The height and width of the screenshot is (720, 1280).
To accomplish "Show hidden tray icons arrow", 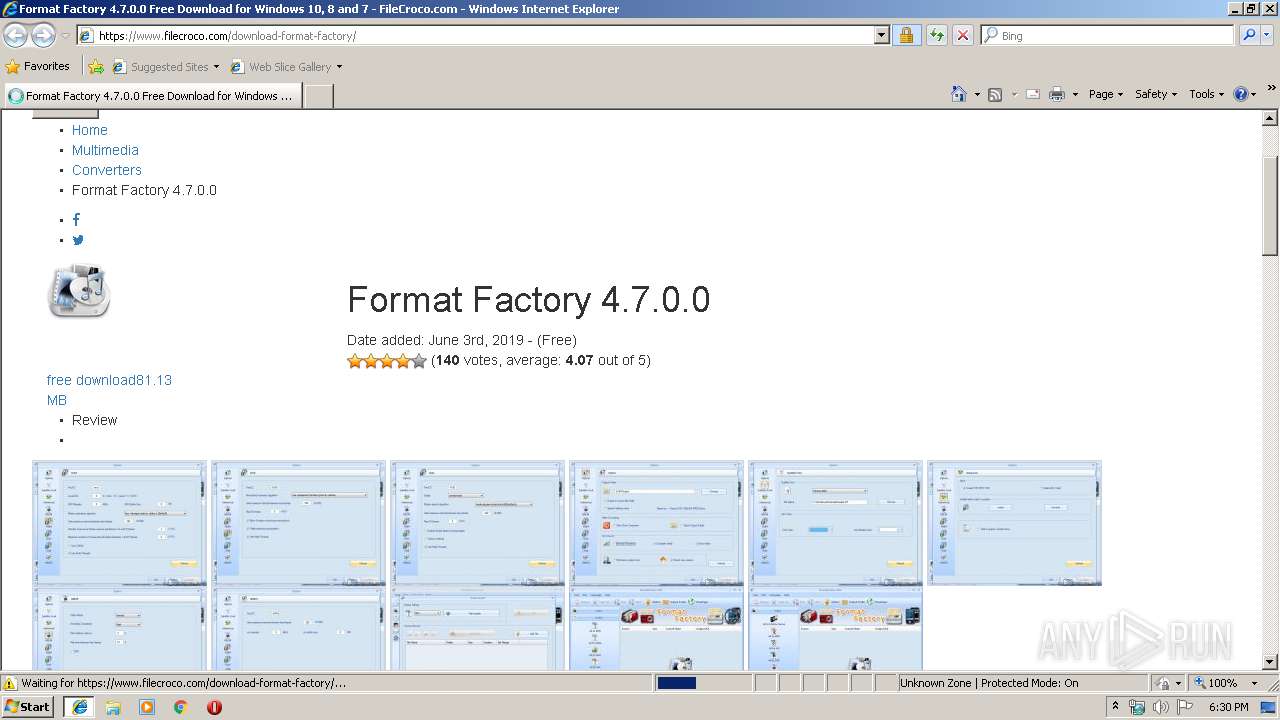I will [x=1115, y=707].
